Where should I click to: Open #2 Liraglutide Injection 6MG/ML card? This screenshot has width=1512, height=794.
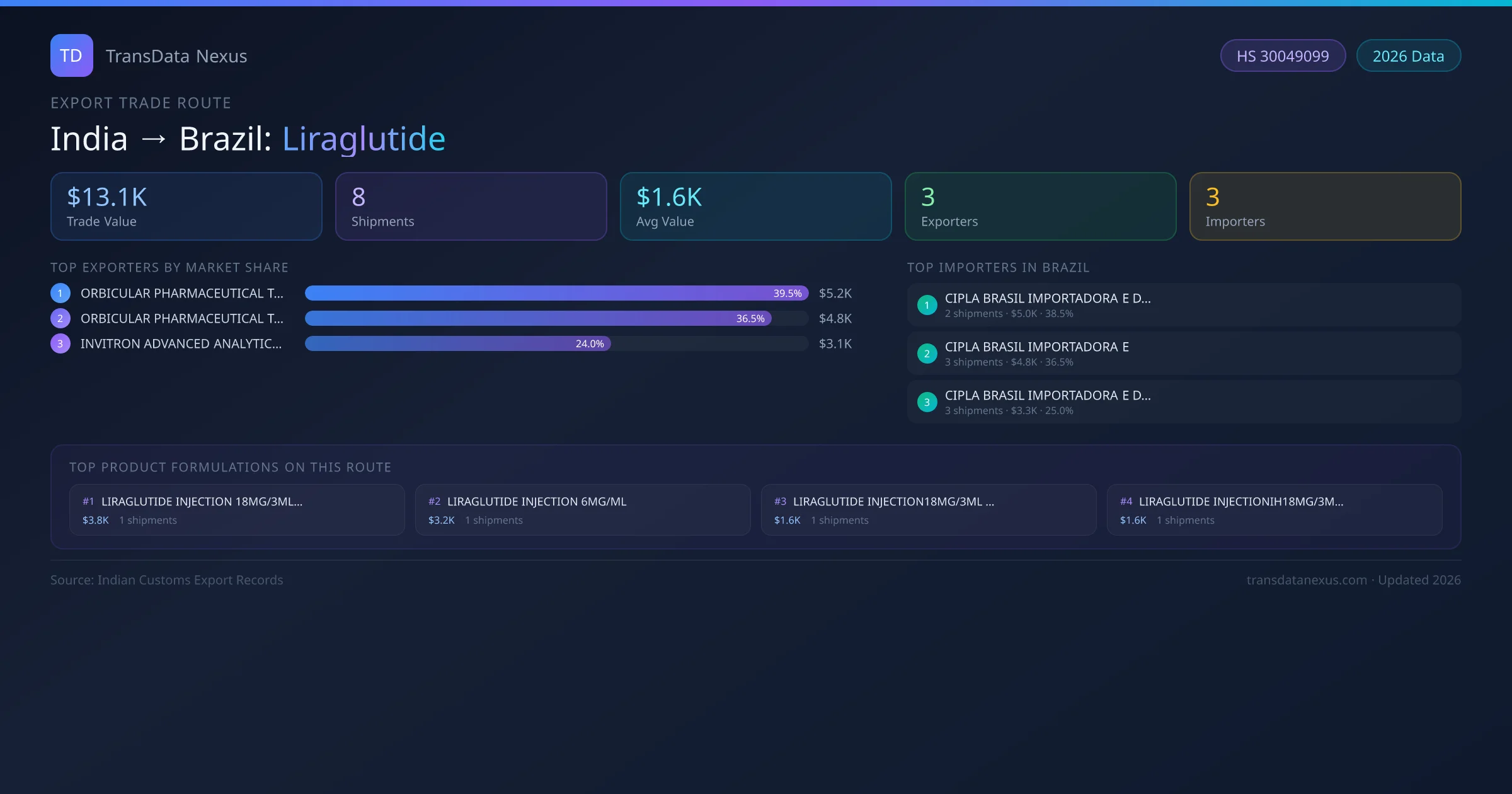click(x=582, y=510)
